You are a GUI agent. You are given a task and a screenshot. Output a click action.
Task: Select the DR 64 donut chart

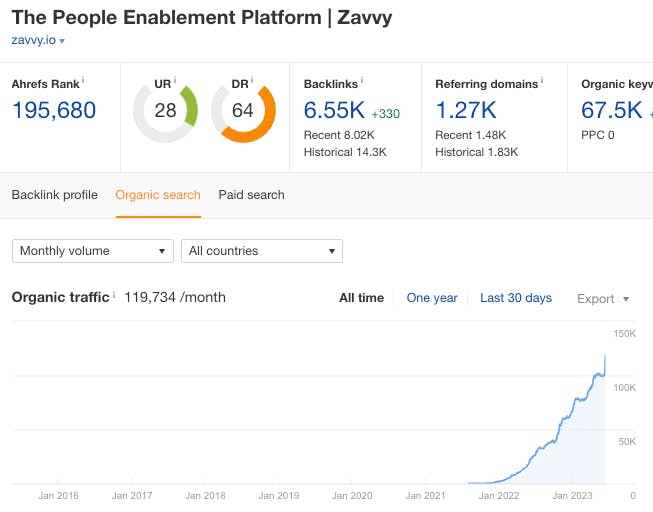(243, 111)
